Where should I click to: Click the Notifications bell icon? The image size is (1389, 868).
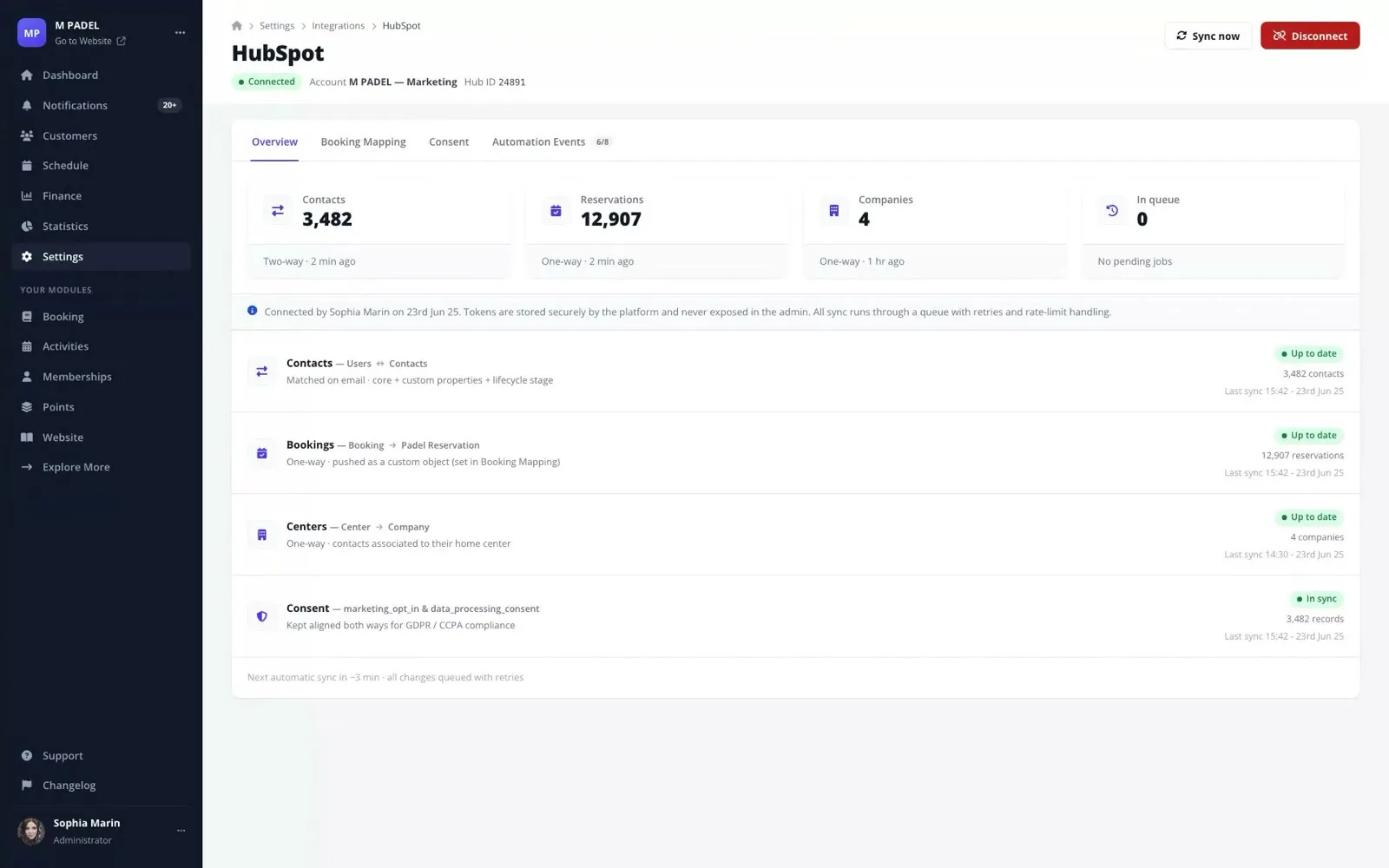(27, 106)
